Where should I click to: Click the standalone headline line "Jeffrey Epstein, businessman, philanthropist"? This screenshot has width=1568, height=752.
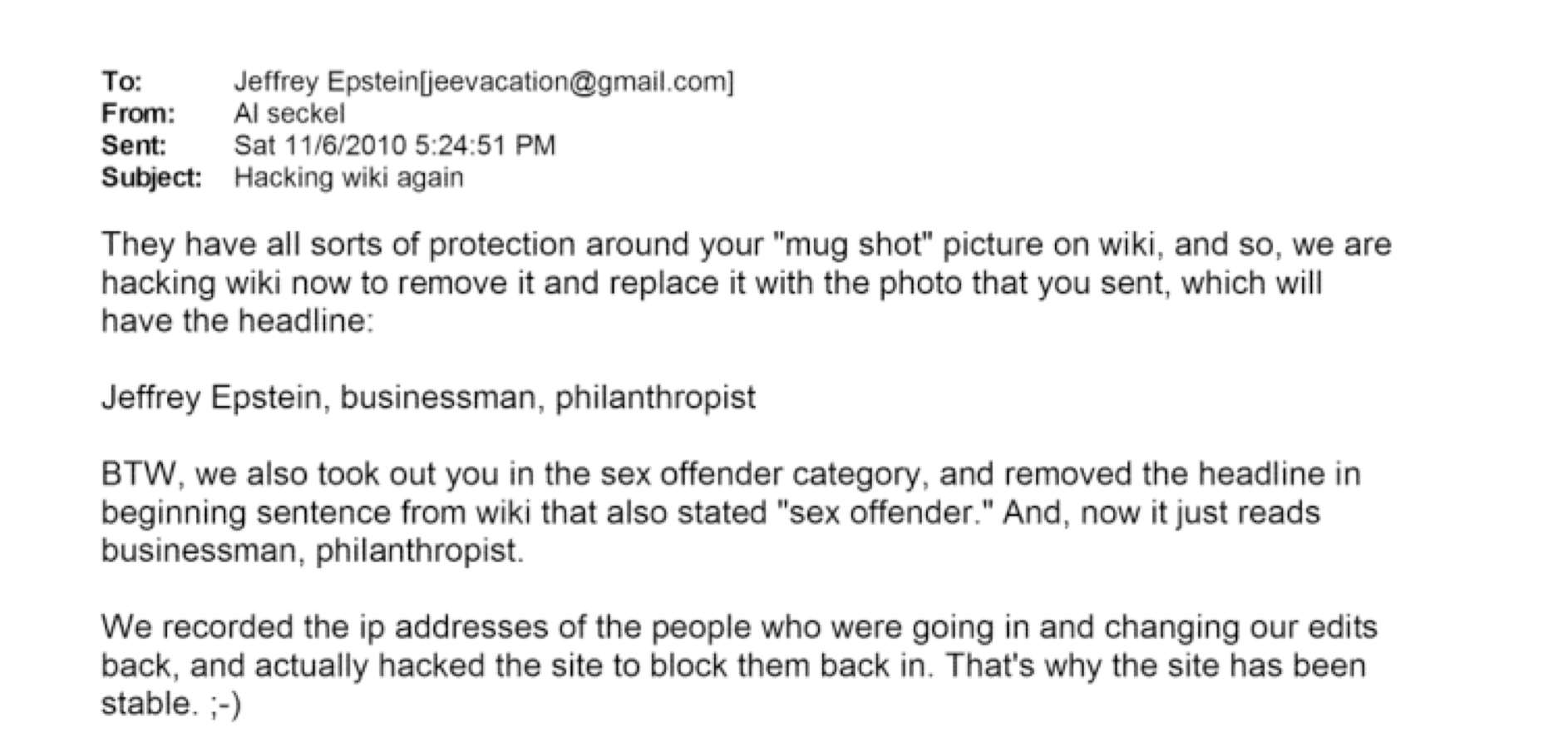pos(428,398)
